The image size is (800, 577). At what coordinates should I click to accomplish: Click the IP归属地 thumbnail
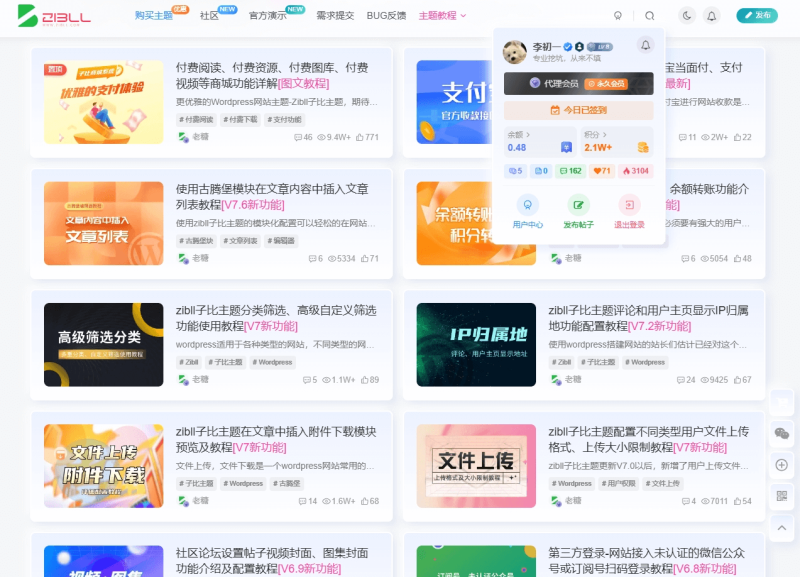(476, 345)
